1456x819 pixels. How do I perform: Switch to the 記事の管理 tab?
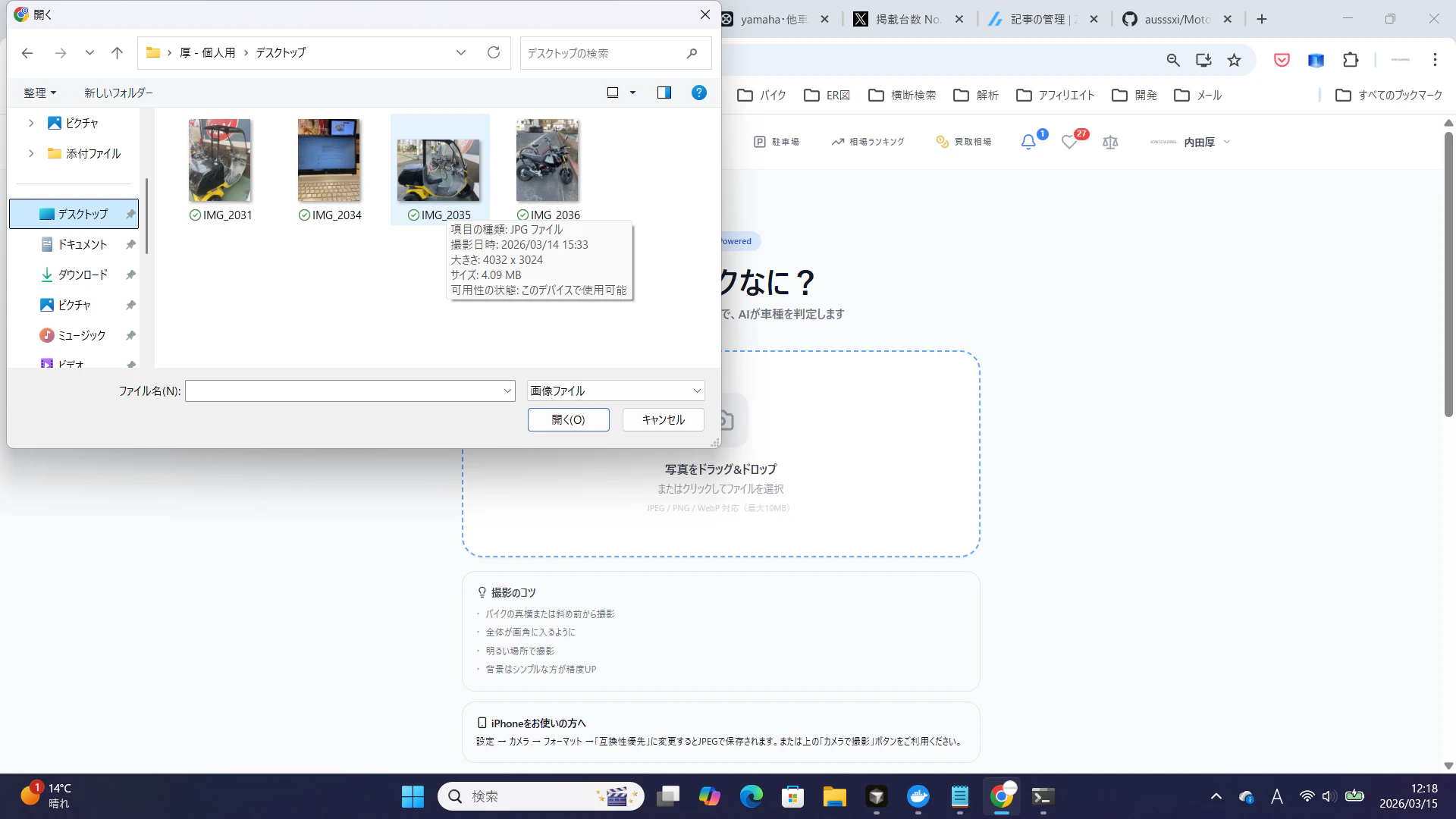point(1043,19)
